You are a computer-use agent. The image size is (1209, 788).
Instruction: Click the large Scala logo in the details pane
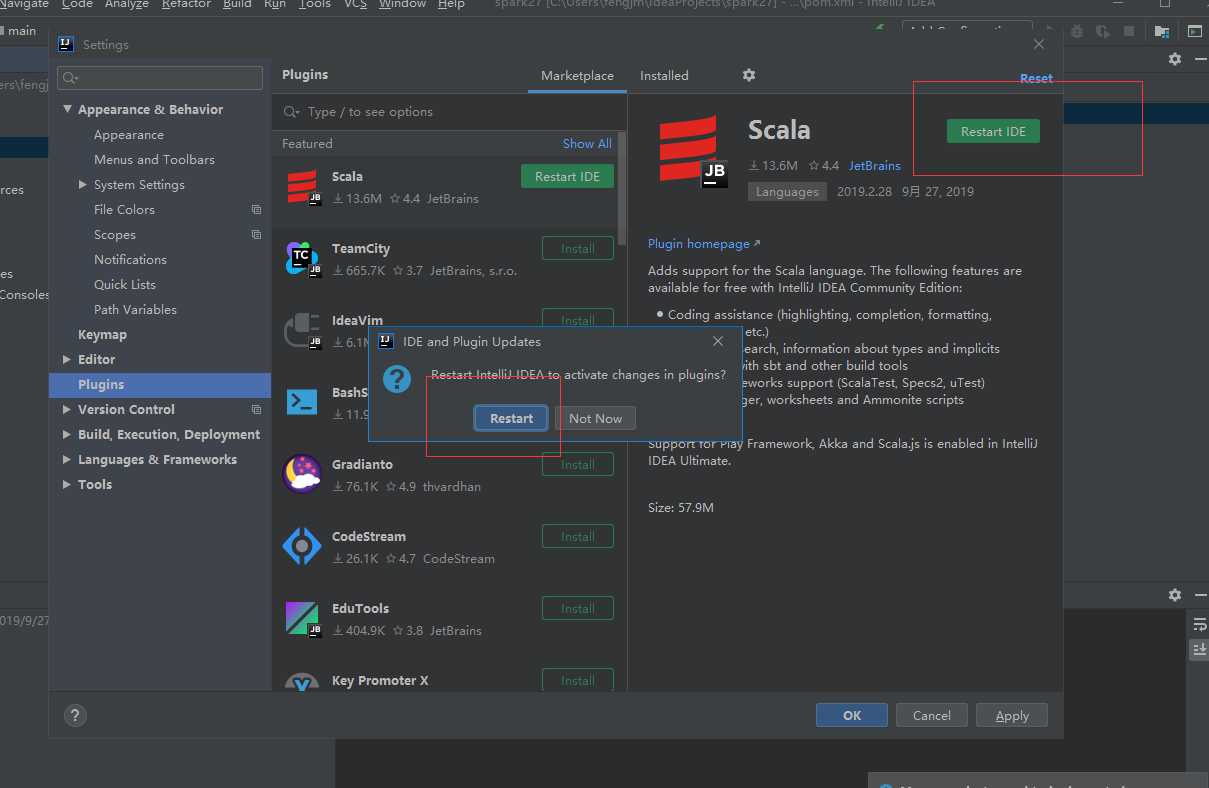(693, 151)
